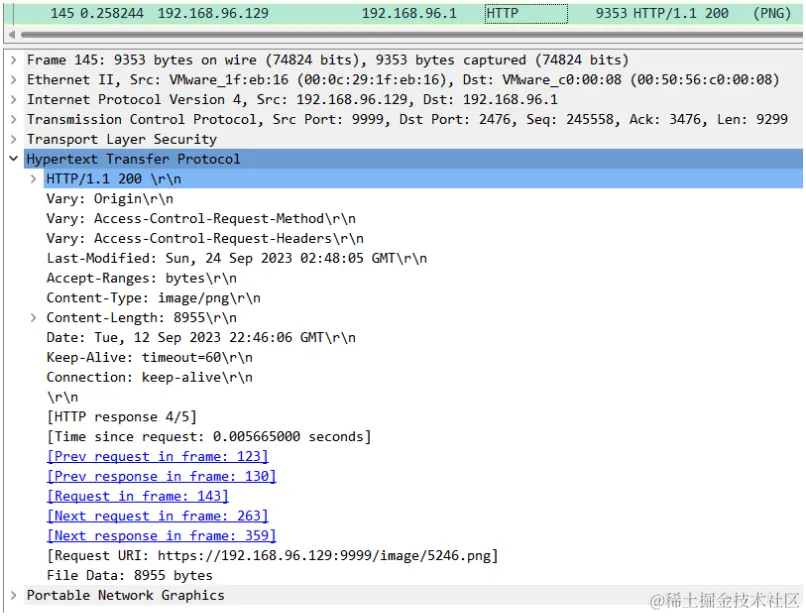
Task: Select the Date: Tue, 12 Sep 2023 line
Action: click(201, 338)
